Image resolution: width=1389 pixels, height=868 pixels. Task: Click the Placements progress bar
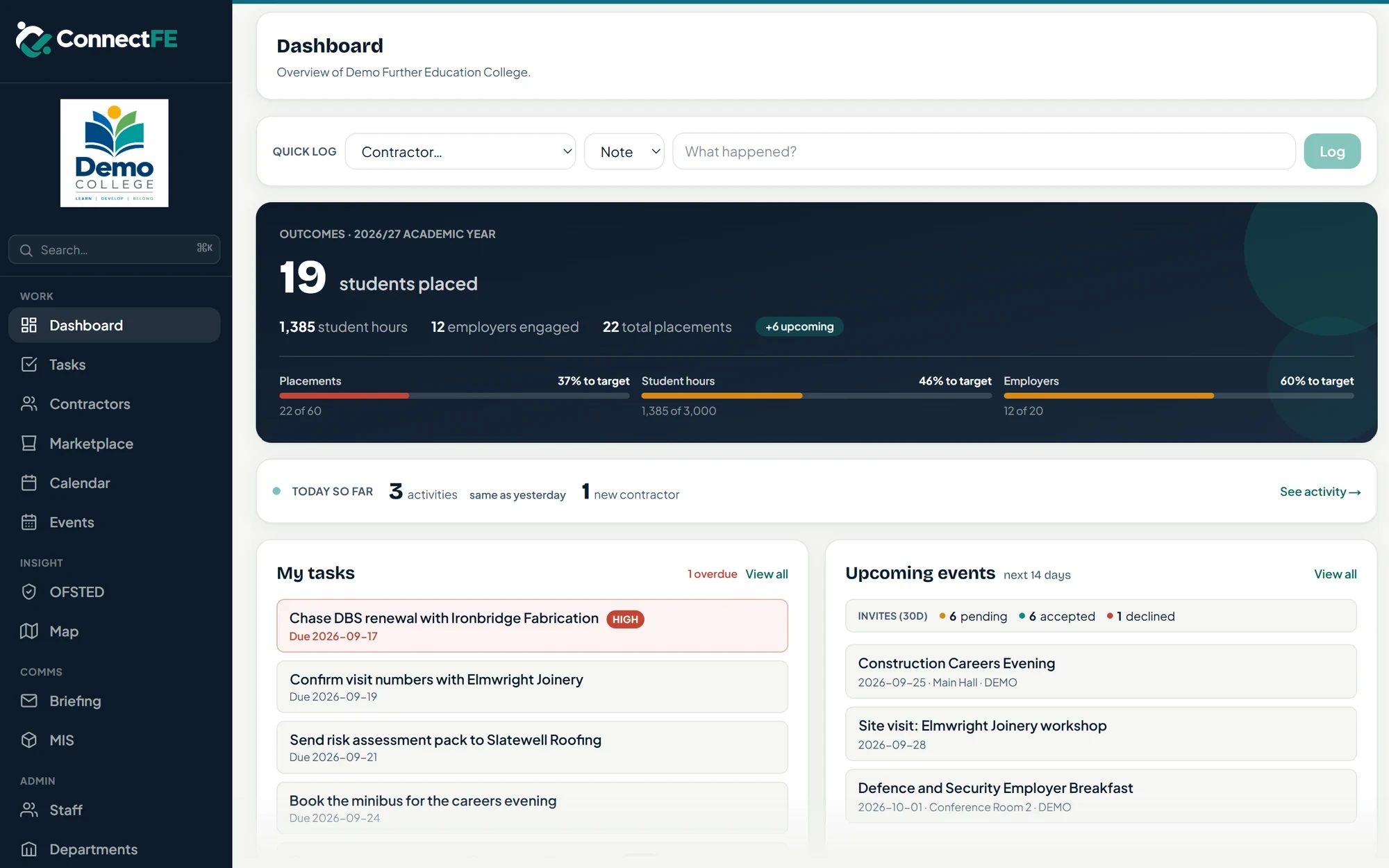(x=454, y=396)
